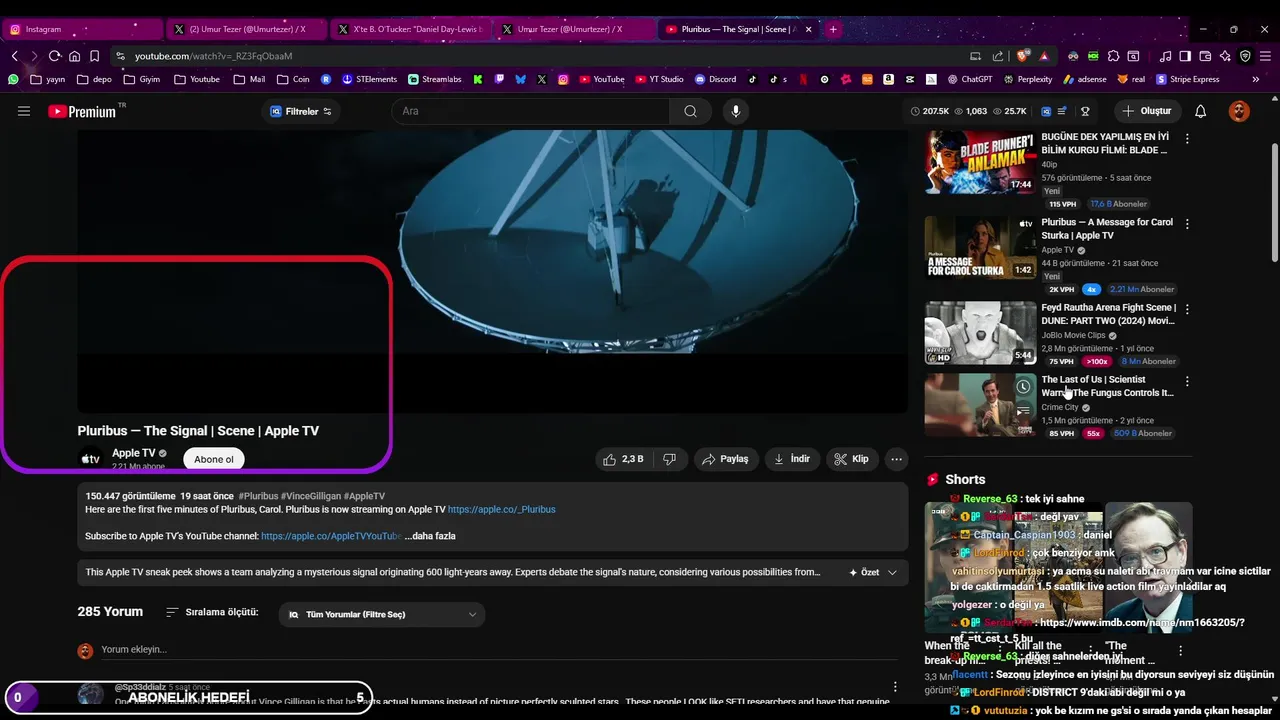Image resolution: width=1280 pixels, height=720 pixels.
Task: Open A Message for Carol Sturka thumbnail
Action: click(980, 247)
